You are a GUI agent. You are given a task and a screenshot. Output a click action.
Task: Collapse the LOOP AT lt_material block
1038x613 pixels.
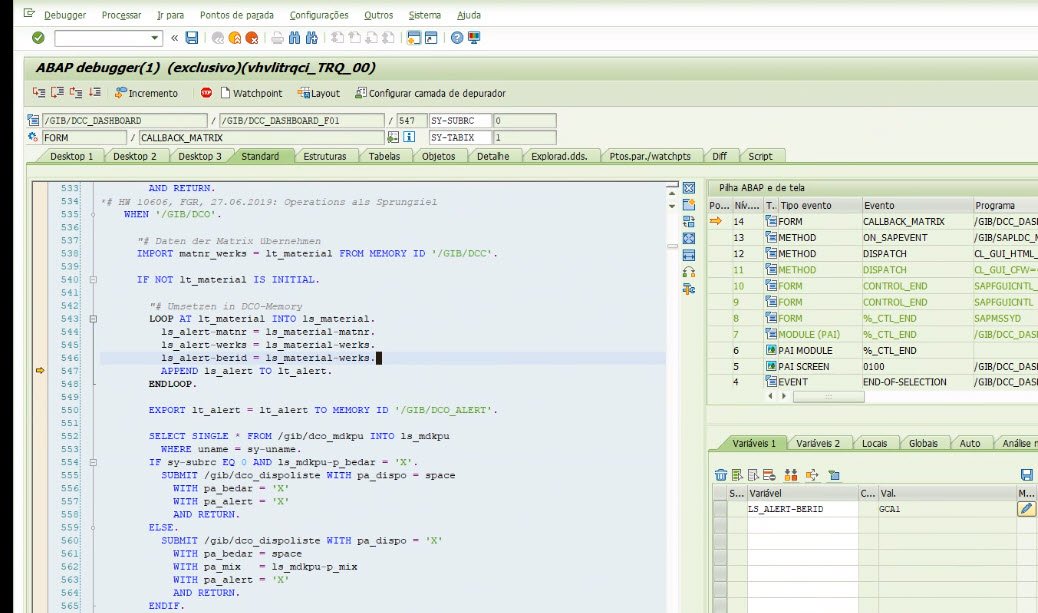click(x=92, y=319)
